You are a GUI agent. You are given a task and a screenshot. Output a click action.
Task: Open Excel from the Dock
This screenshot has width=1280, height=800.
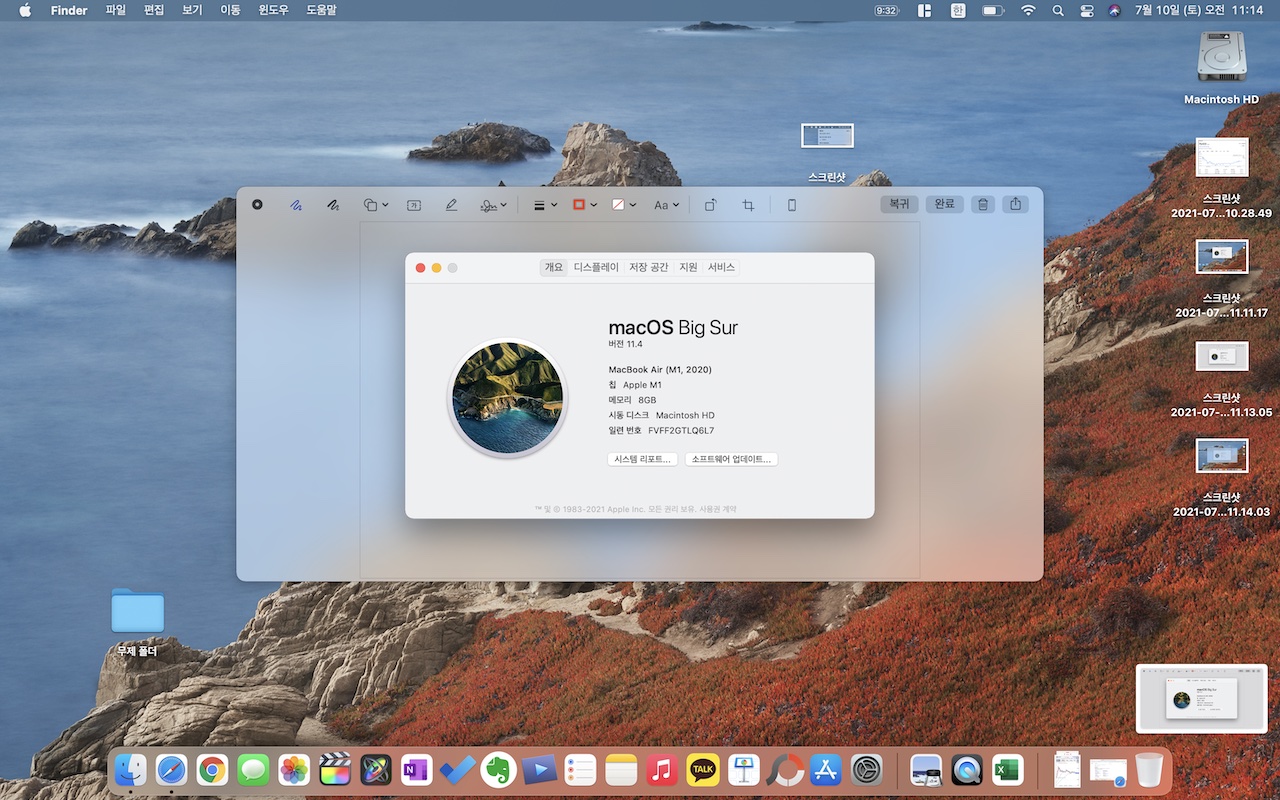click(x=1007, y=770)
